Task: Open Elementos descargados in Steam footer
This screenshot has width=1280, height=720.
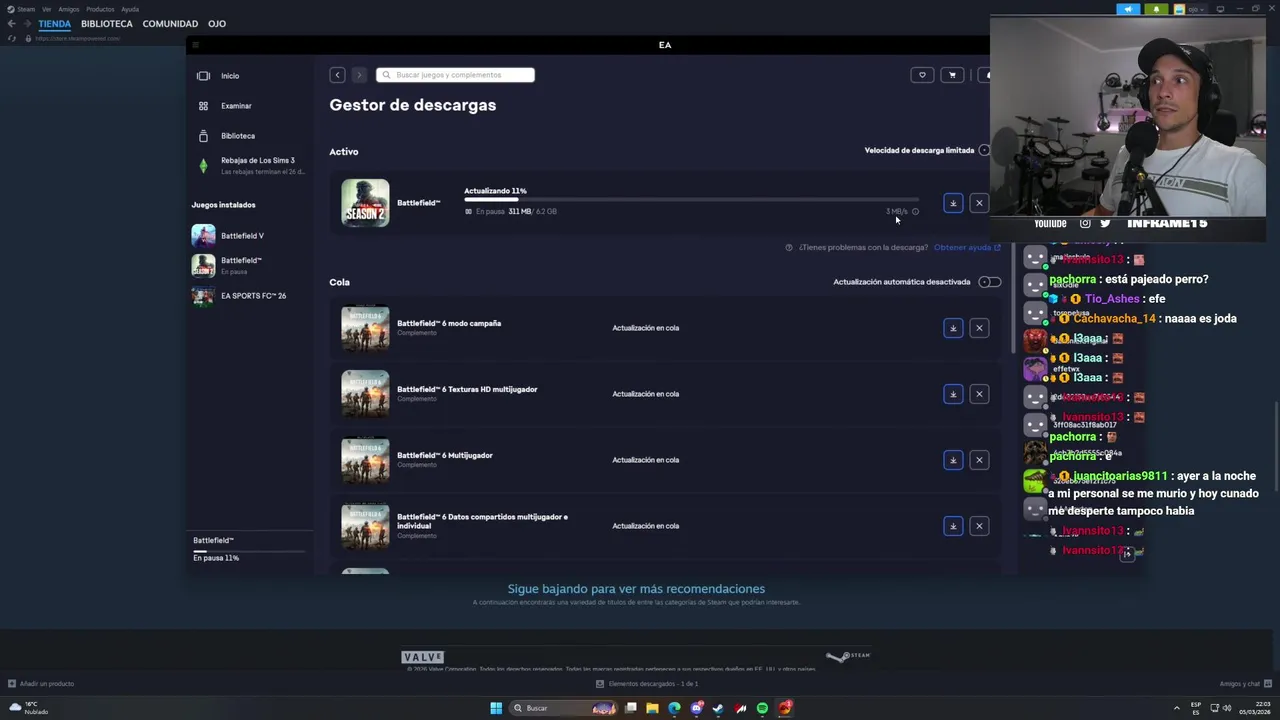Action: [647, 684]
